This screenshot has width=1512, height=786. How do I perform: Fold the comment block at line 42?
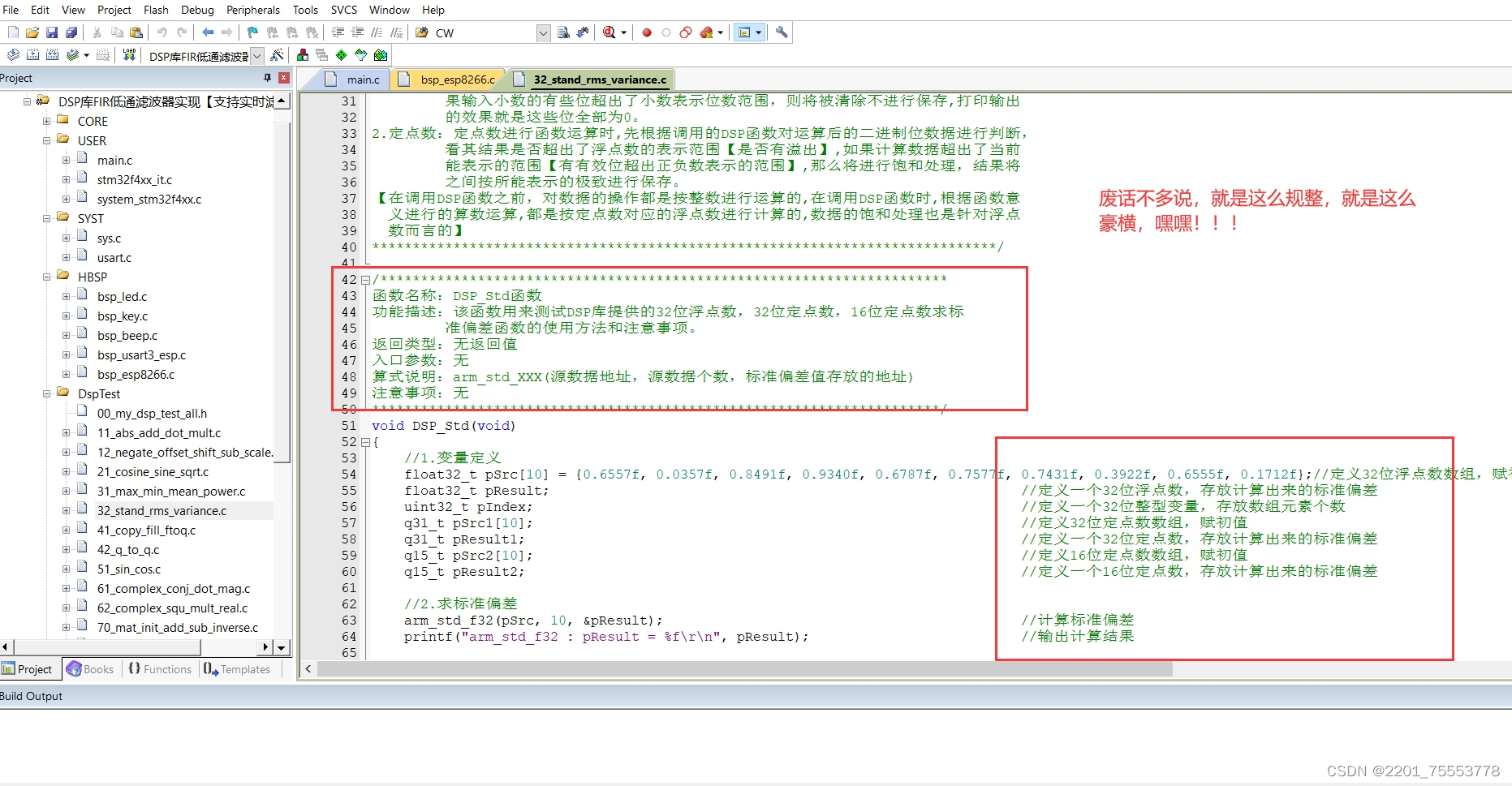click(365, 280)
